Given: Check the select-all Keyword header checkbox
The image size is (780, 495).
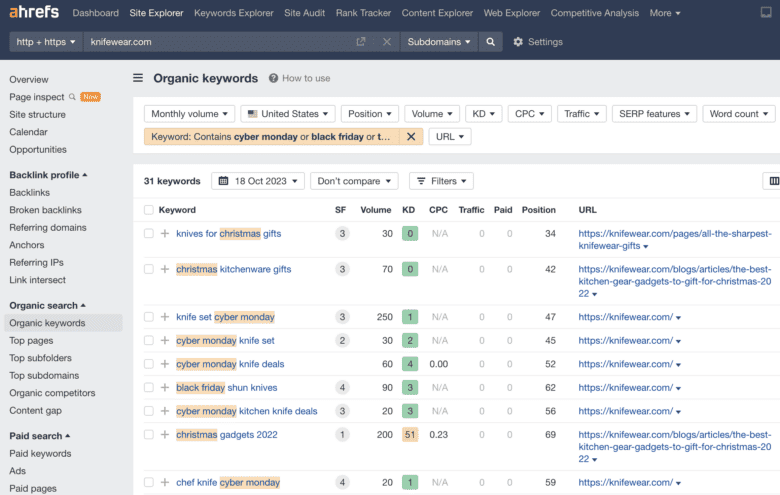Looking at the screenshot, I should click(149, 210).
